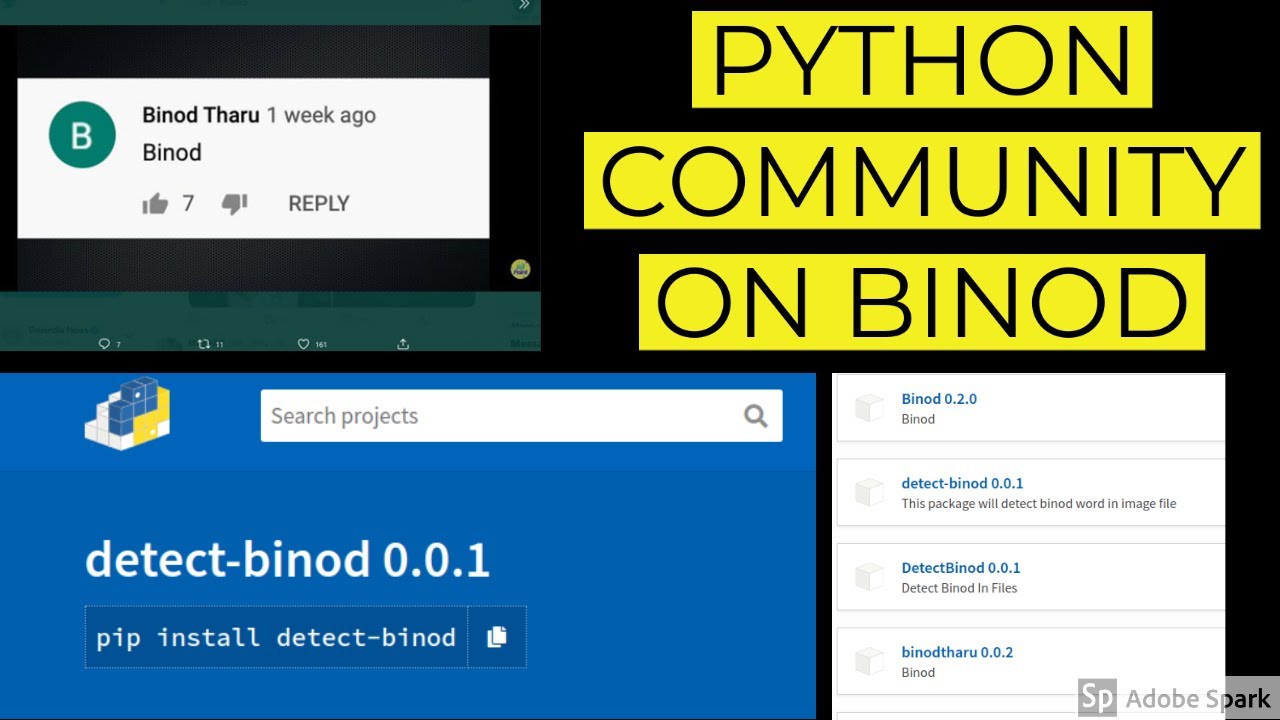Open the DetectBinod 0.0.1 result
Image resolution: width=1280 pixels, height=720 pixels.
tap(961, 568)
